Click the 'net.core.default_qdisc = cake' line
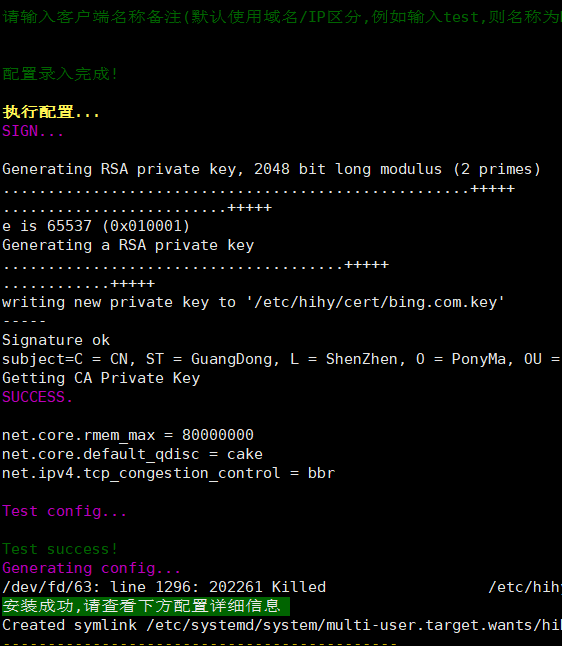This screenshot has height=646, width=562. (132, 454)
